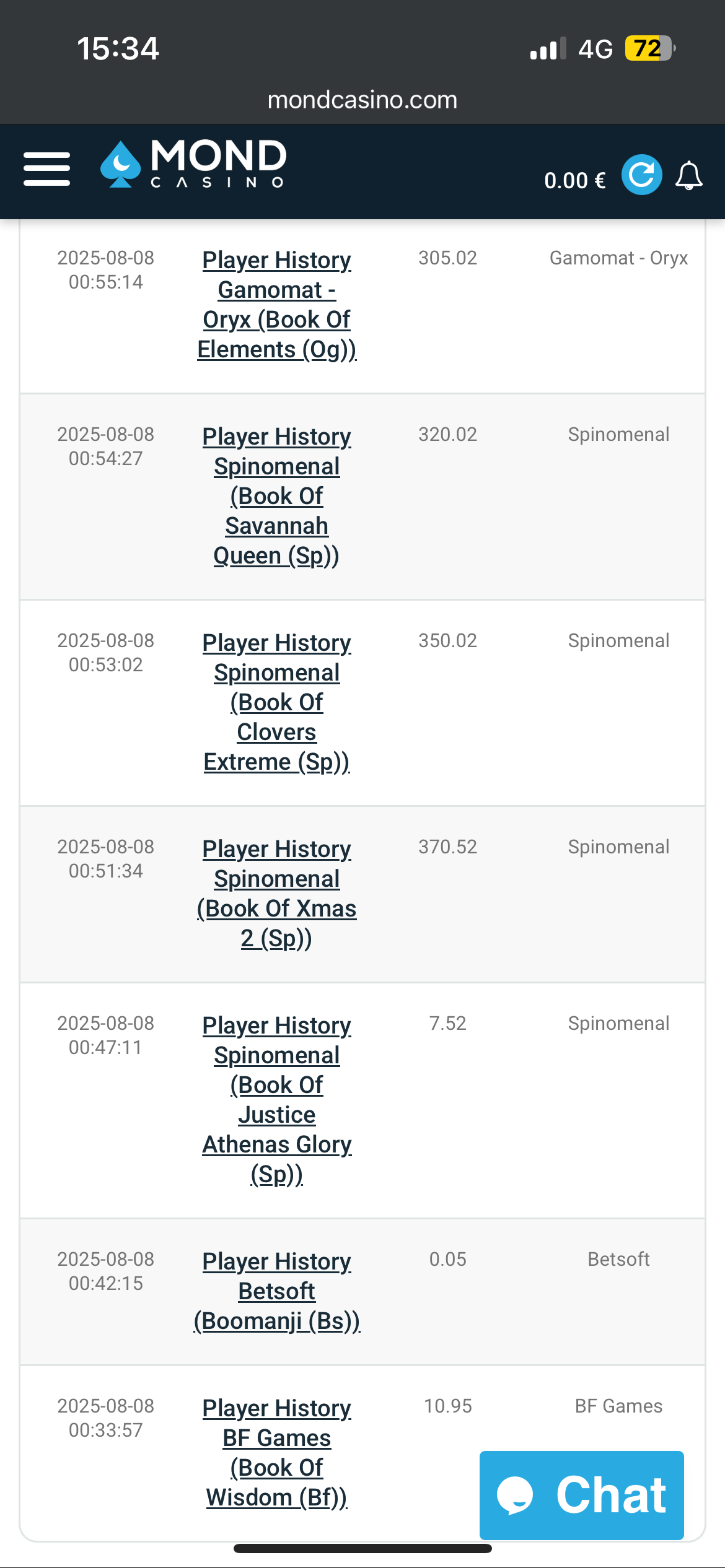
Task: Tap the Mond Casino logo
Action: click(x=193, y=164)
